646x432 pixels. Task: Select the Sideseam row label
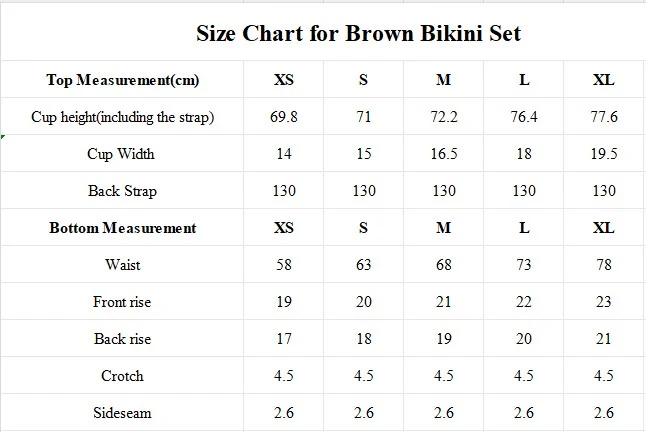tap(122, 413)
